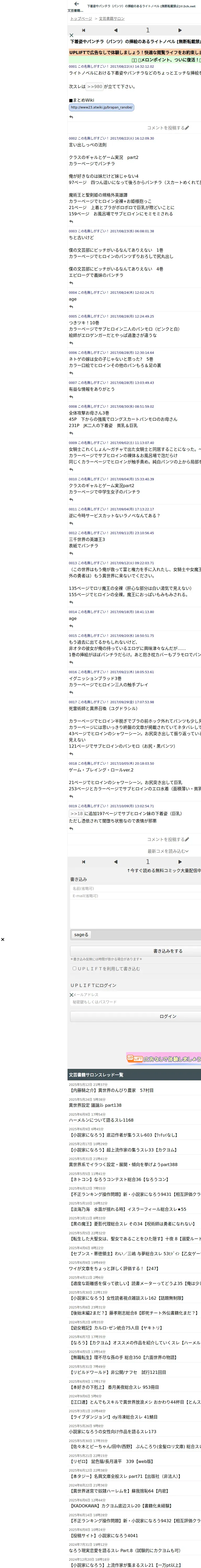This screenshot has width=201, height=1568.
Task: Click the reply arrow under post 0003
Action: click(71, 283)
